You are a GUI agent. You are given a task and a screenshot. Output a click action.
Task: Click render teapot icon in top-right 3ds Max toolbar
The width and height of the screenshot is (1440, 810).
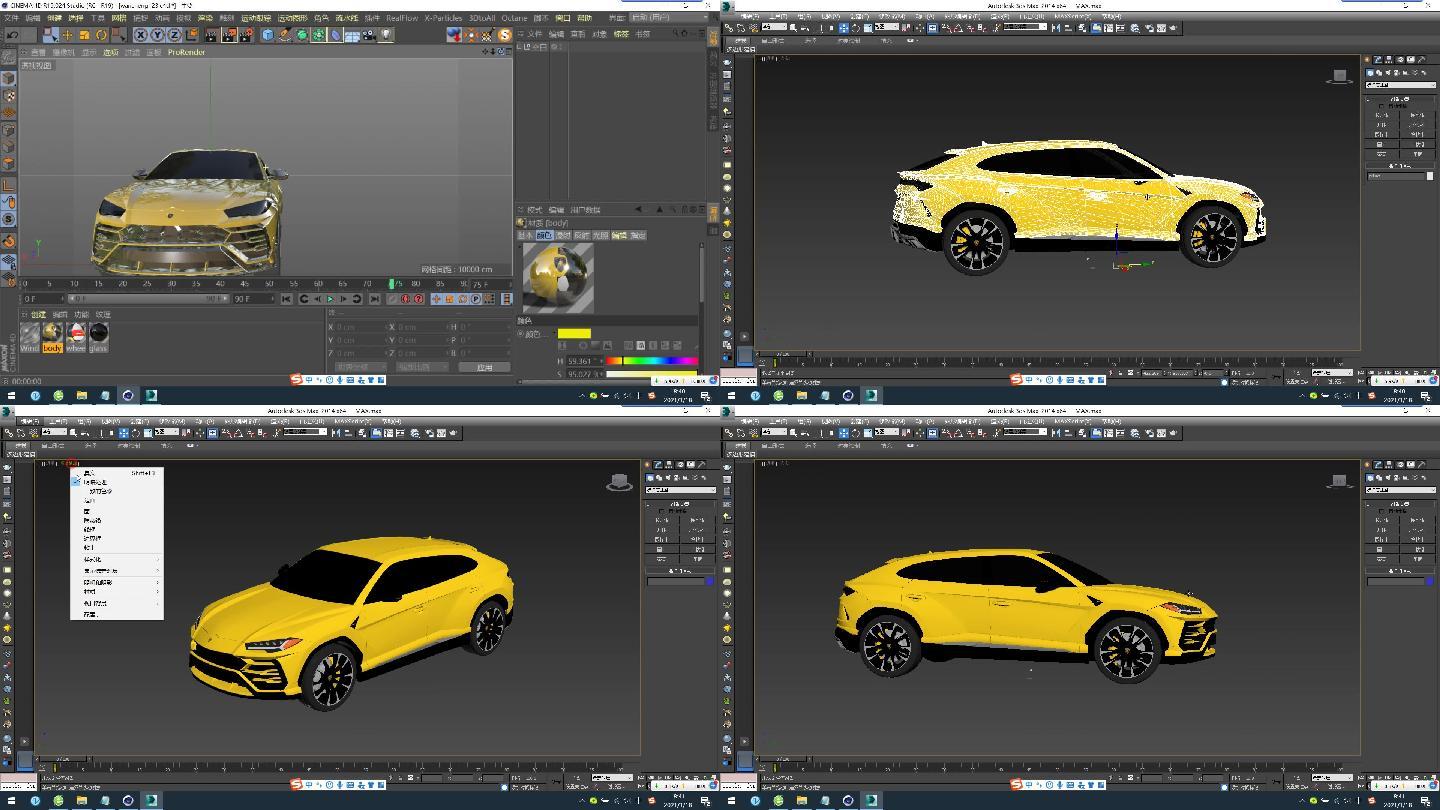tap(1172, 28)
